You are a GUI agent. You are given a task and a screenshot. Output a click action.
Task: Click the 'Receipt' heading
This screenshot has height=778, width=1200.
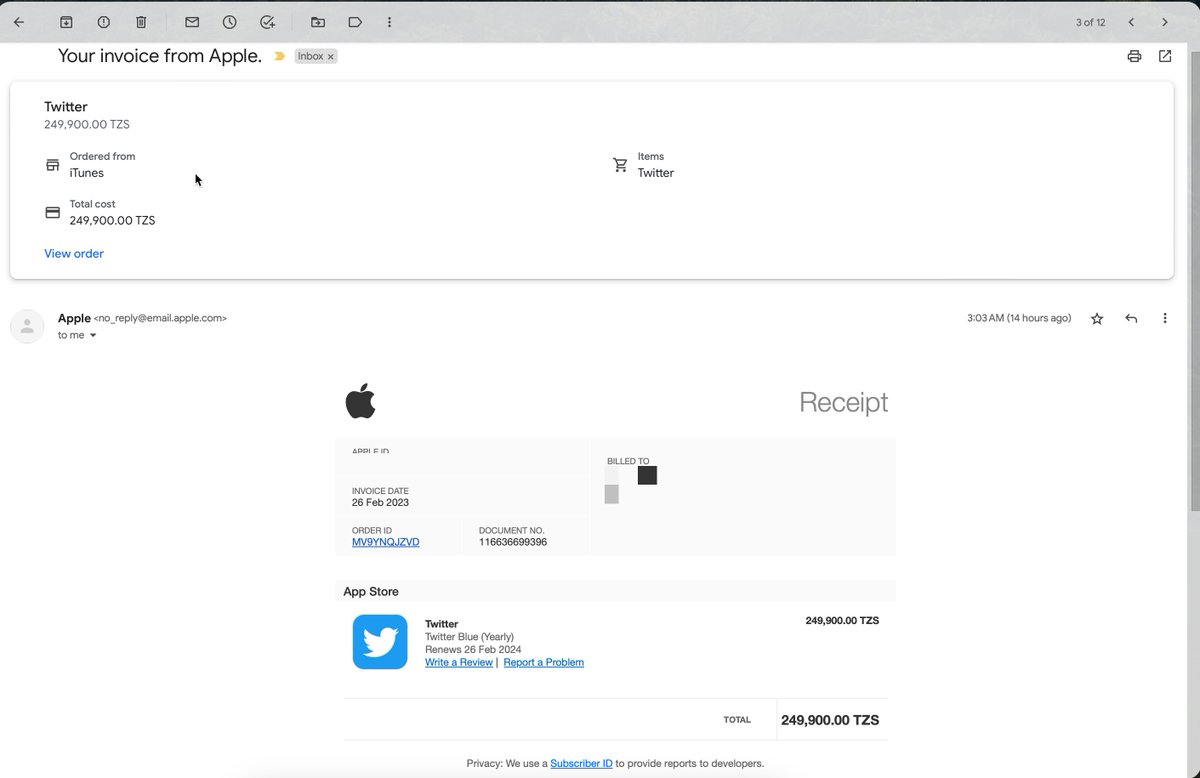(x=843, y=402)
